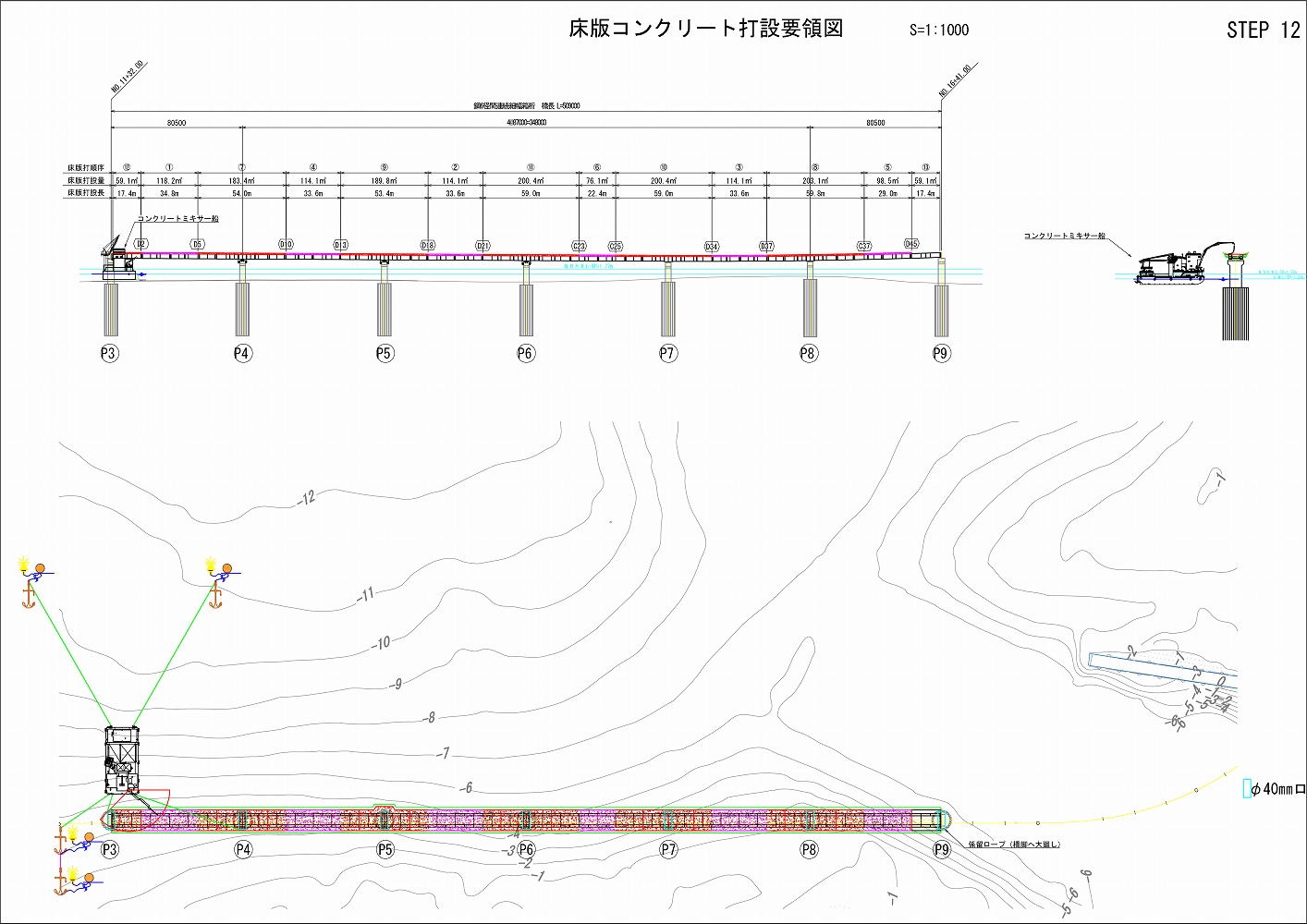Click the P6 pier pile in the elevation view

pyautogui.click(x=526, y=310)
